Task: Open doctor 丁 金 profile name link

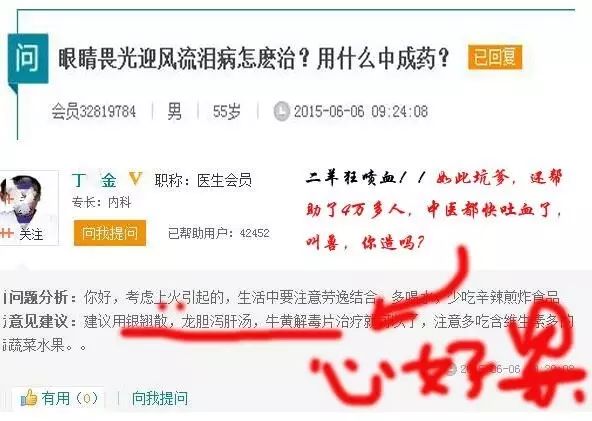Action: click(x=94, y=180)
